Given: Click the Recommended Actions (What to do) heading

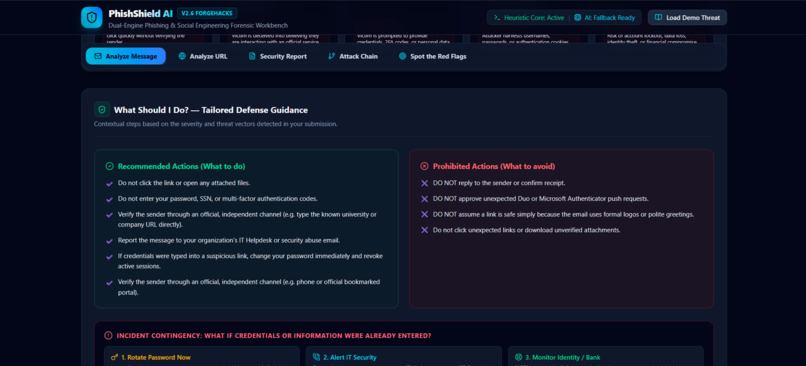Looking at the screenshot, I should pyautogui.click(x=181, y=167).
